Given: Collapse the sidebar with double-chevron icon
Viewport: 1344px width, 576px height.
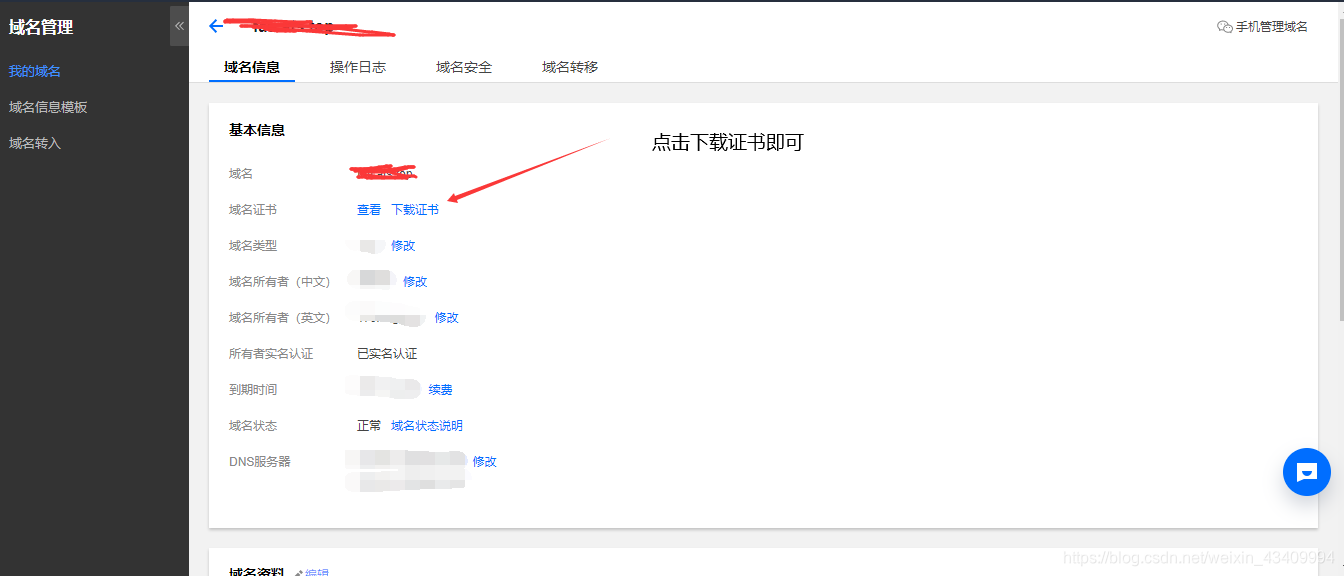Looking at the screenshot, I should point(179,26).
